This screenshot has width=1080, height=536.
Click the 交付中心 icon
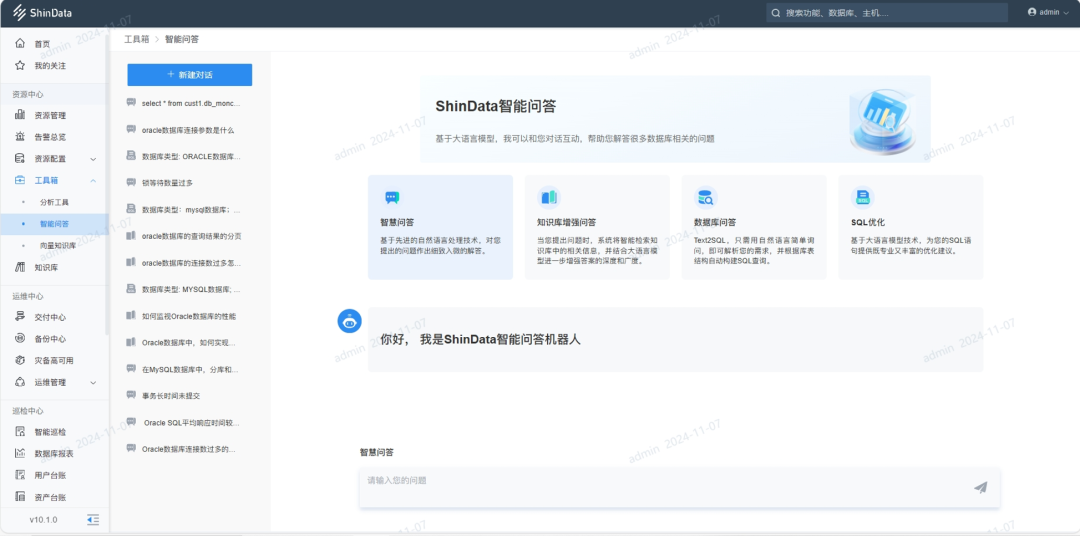pyautogui.click(x=20, y=317)
